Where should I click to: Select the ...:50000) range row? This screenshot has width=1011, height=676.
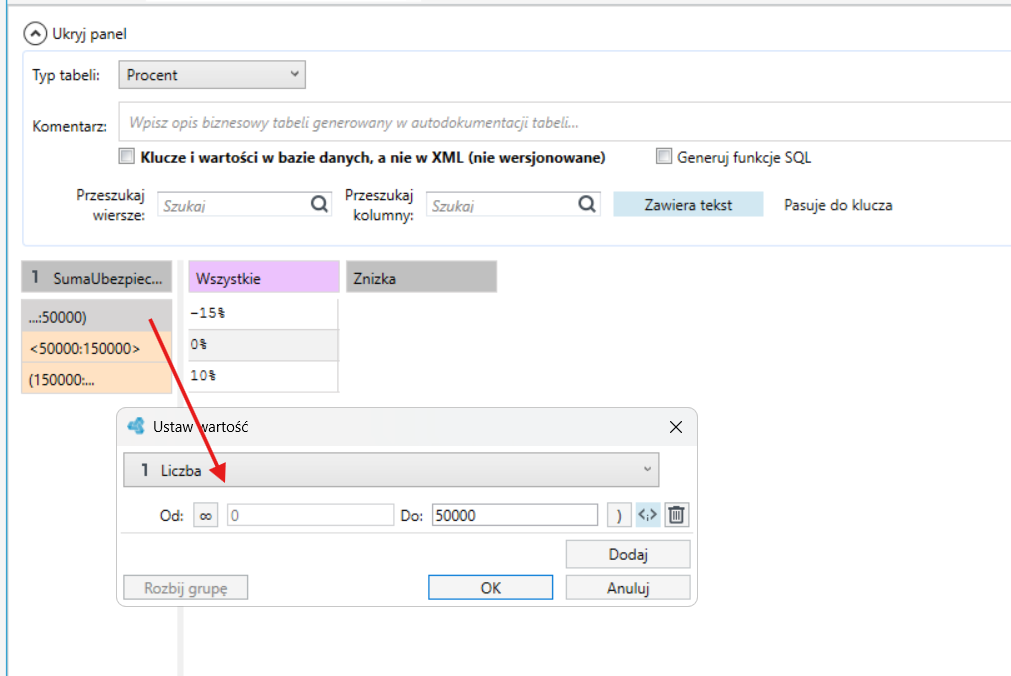click(x=97, y=316)
